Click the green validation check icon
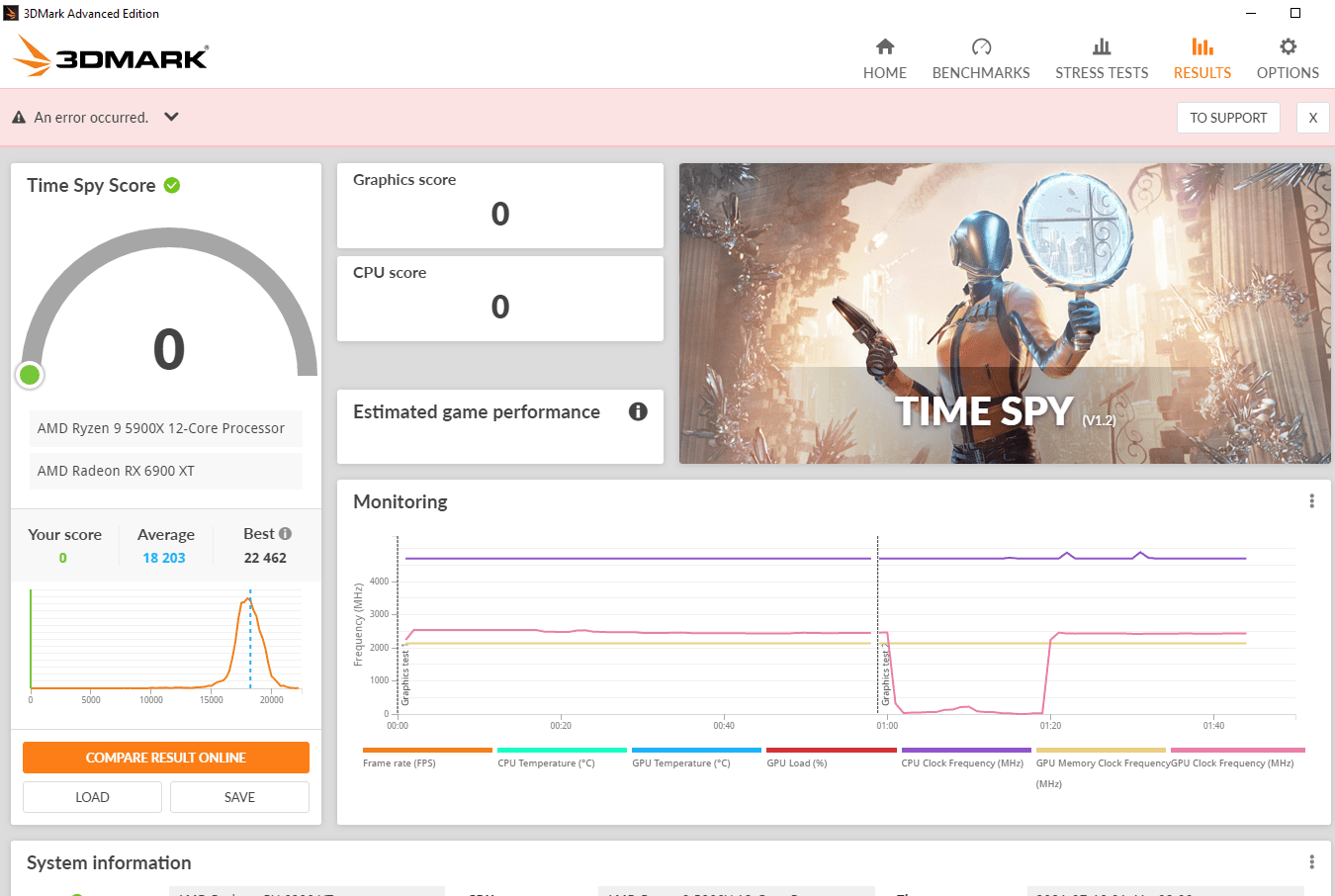This screenshot has width=1335, height=896. point(172,185)
